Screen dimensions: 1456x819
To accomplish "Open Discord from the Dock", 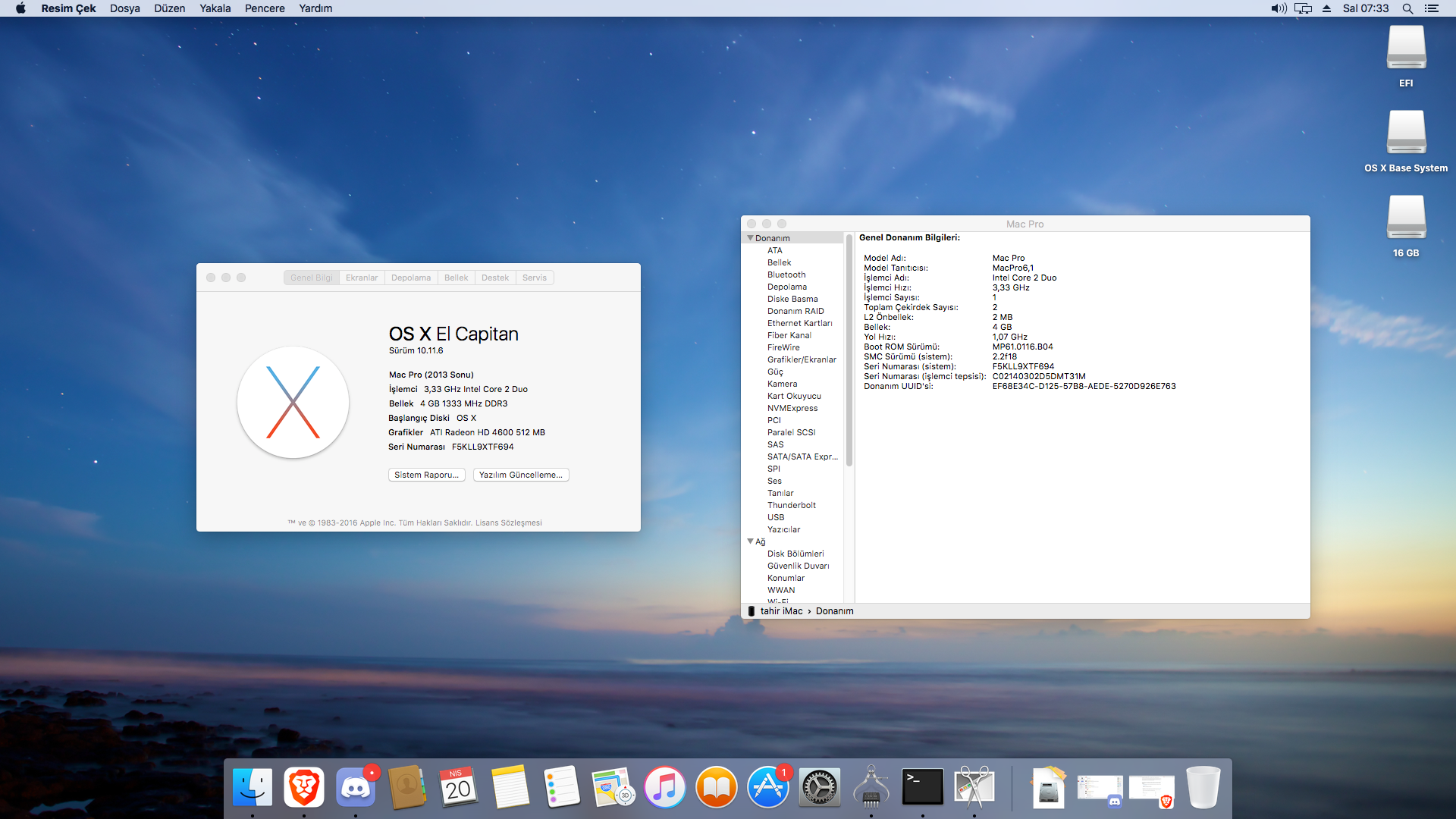I will pyautogui.click(x=356, y=787).
